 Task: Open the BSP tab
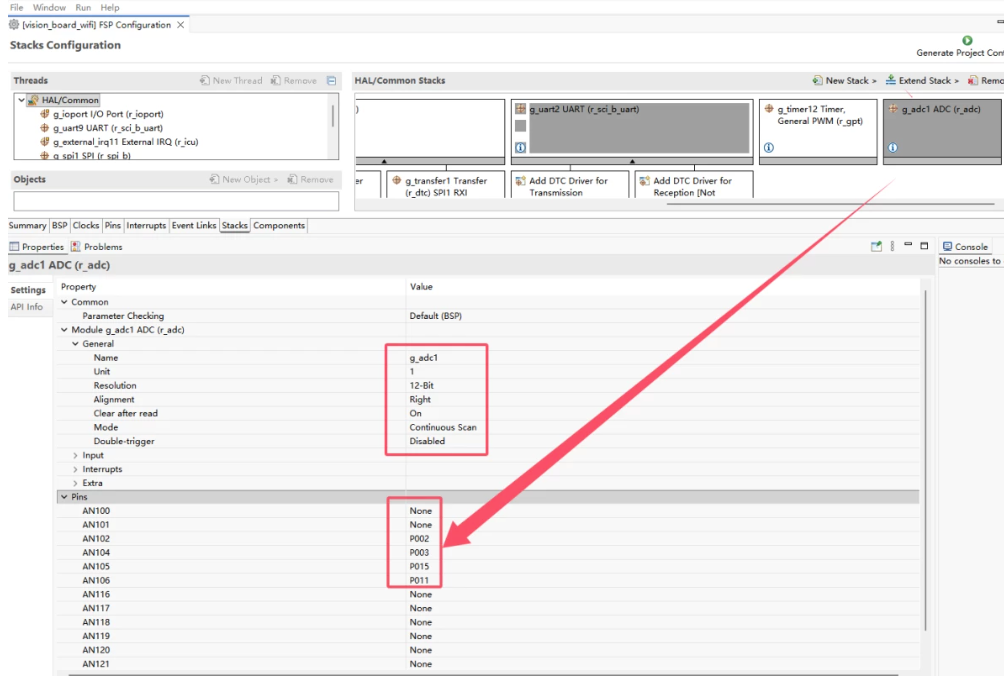click(x=60, y=225)
